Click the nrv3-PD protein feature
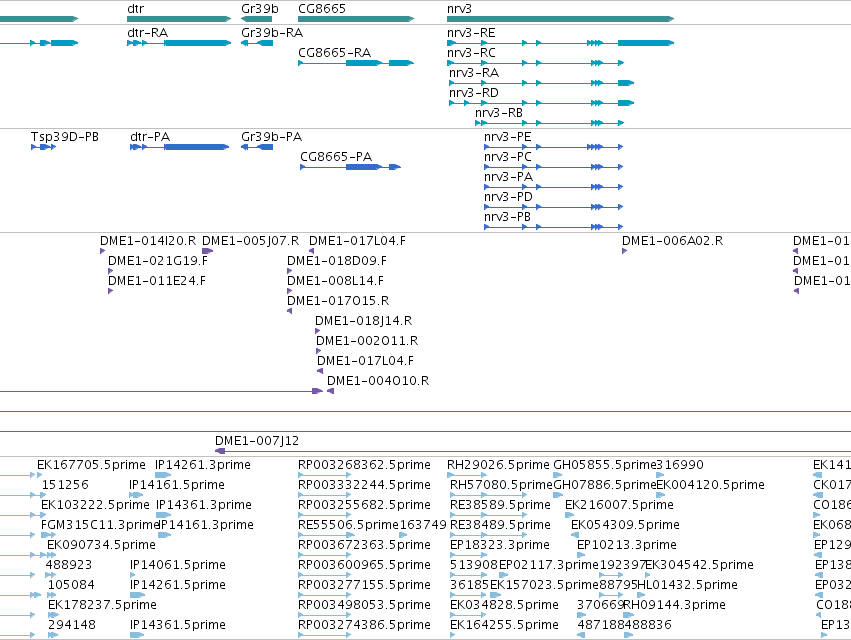The image size is (851, 640). (x=554, y=207)
